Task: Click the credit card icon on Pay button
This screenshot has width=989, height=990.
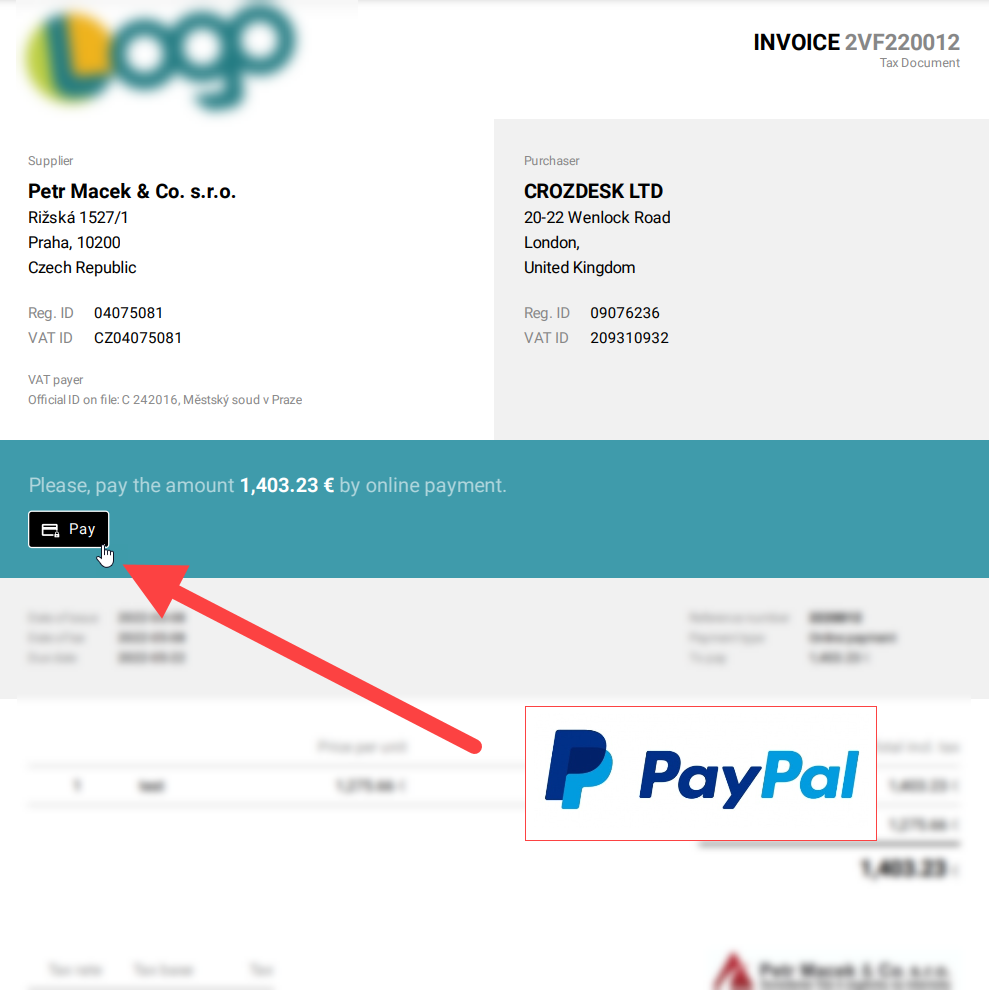Action: click(51, 530)
